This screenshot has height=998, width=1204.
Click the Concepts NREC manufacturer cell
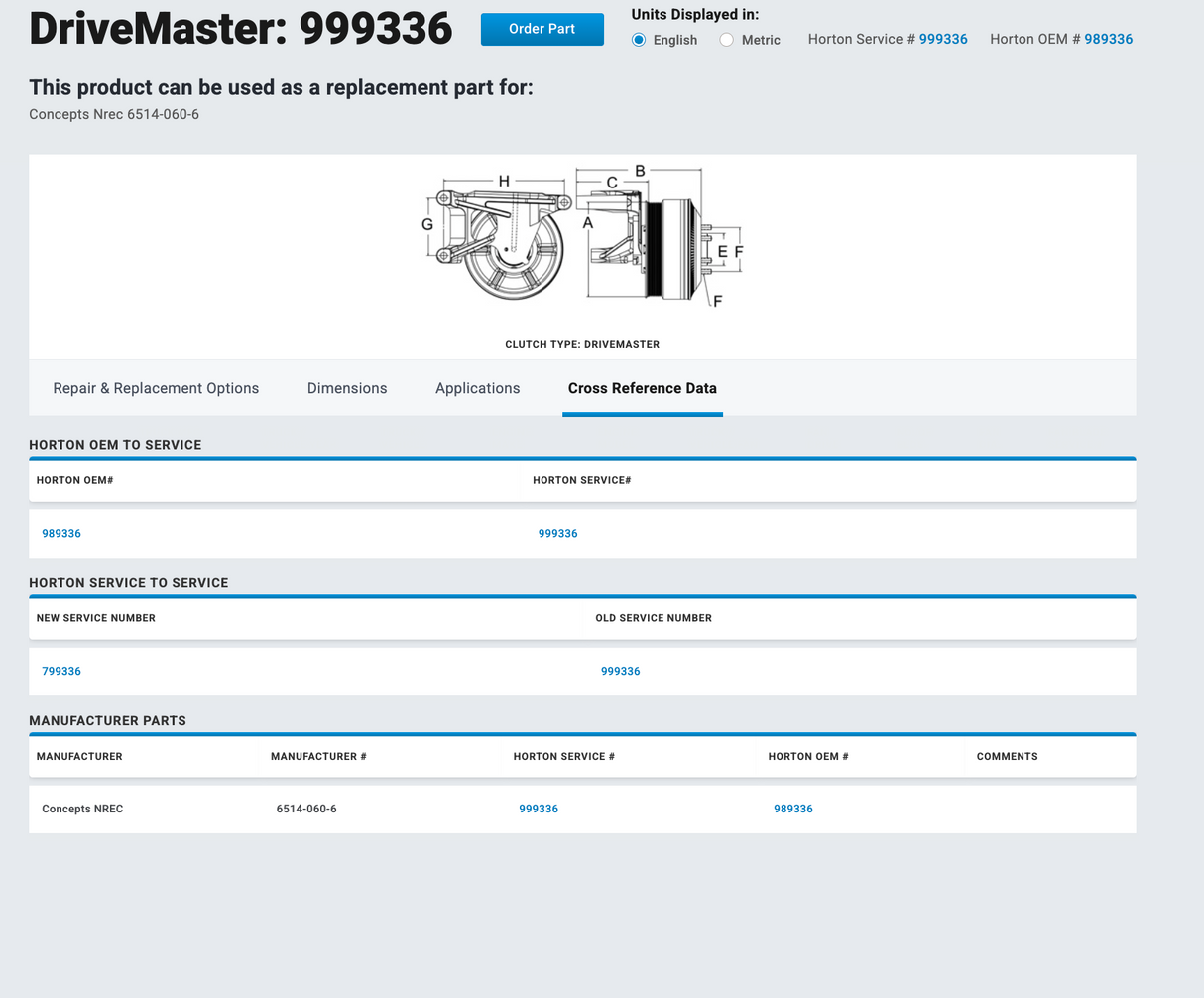(82, 810)
